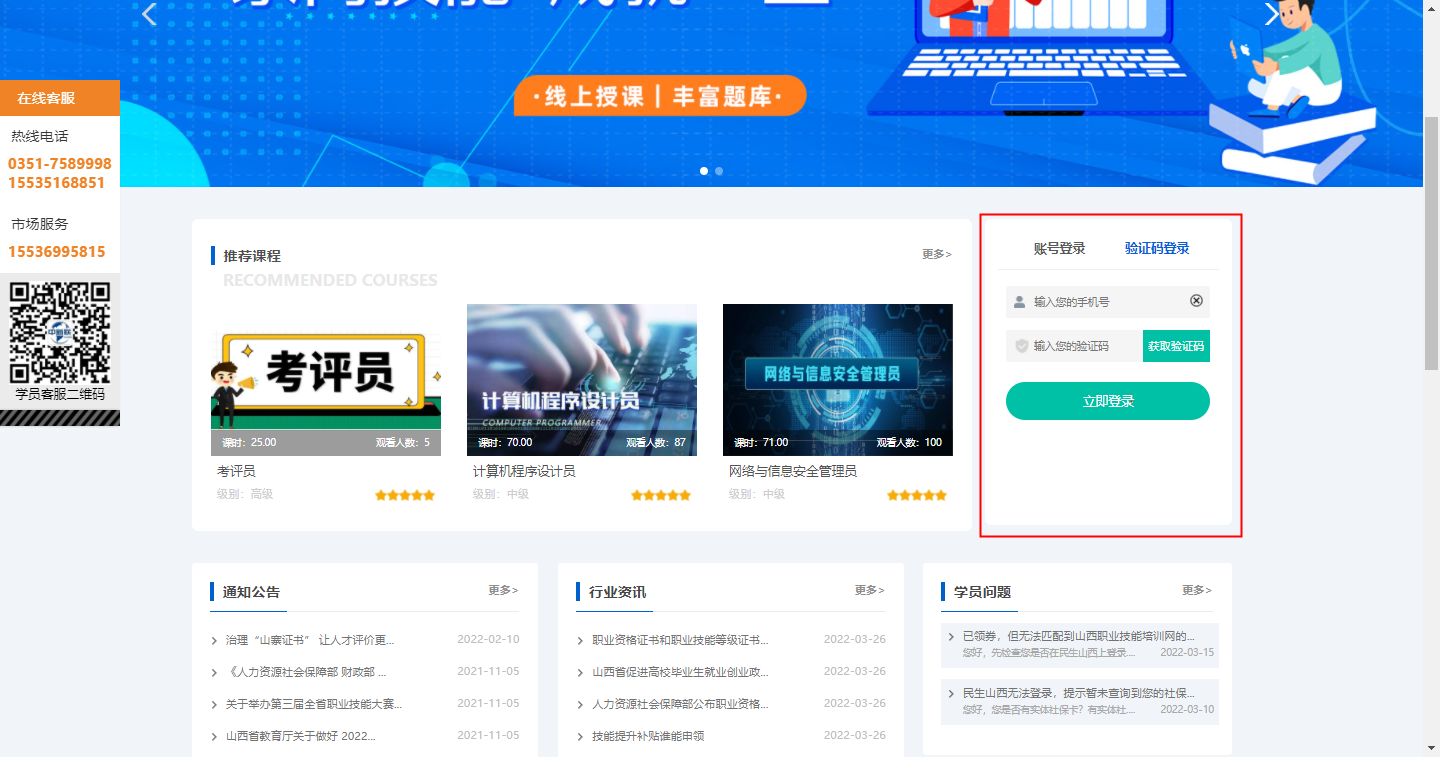The height and width of the screenshot is (757, 1440).
Task: Select the second banner carousel dot
Action: tap(719, 171)
